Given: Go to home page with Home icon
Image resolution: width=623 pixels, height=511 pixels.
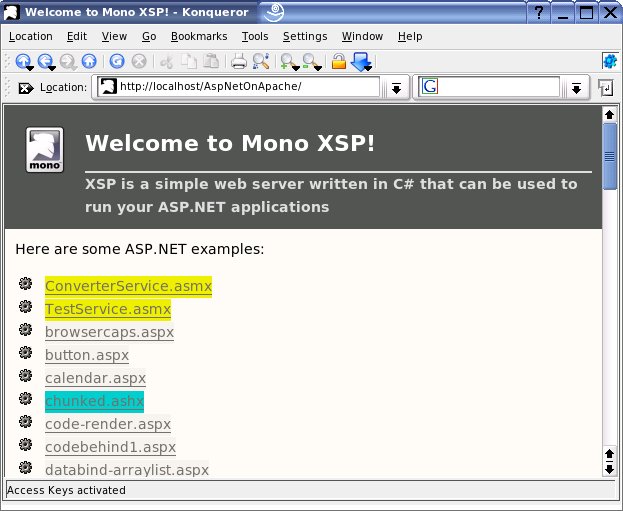Looking at the screenshot, I should [x=89, y=61].
